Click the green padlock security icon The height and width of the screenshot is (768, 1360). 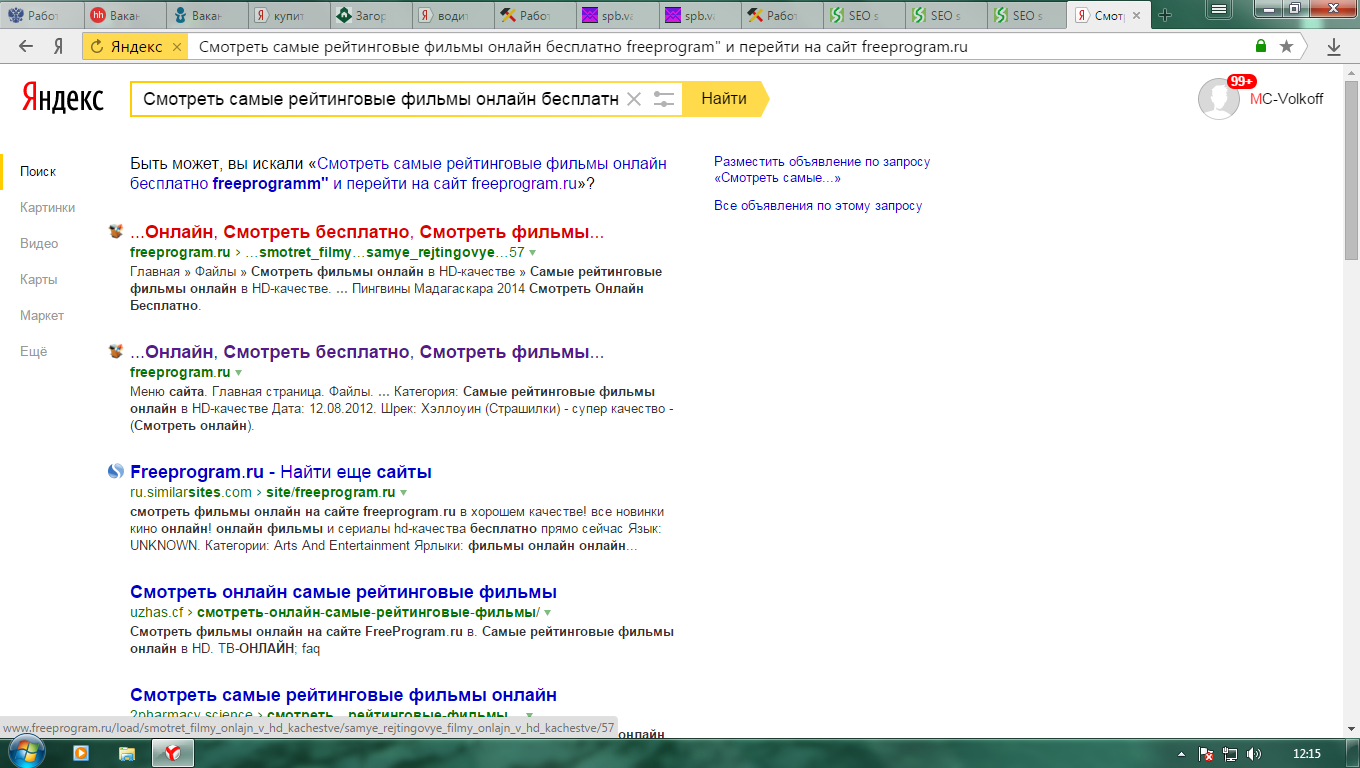click(x=1262, y=46)
